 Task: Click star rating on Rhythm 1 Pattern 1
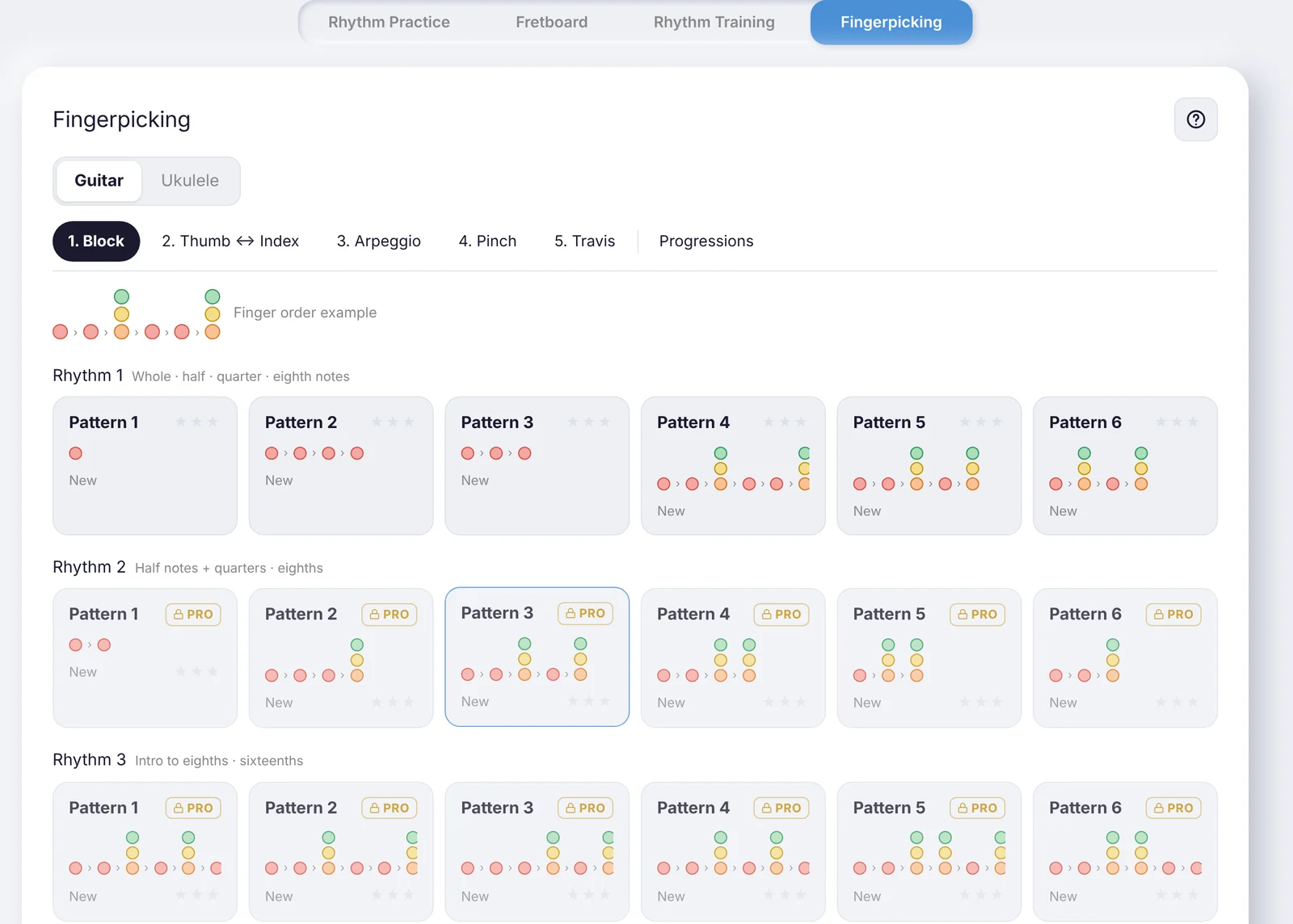pyautogui.click(x=196, y=422)
